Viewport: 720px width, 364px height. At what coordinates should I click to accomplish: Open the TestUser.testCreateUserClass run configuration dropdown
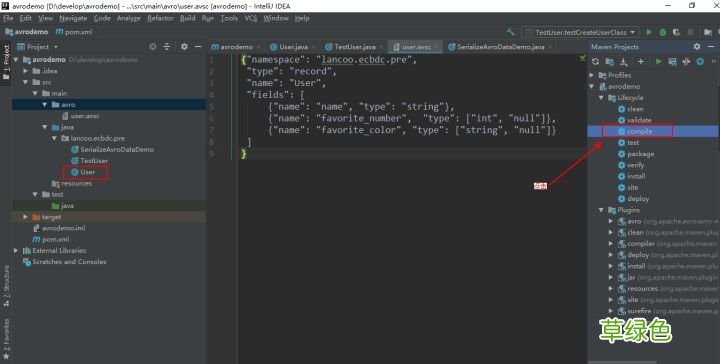click(580, 32)
